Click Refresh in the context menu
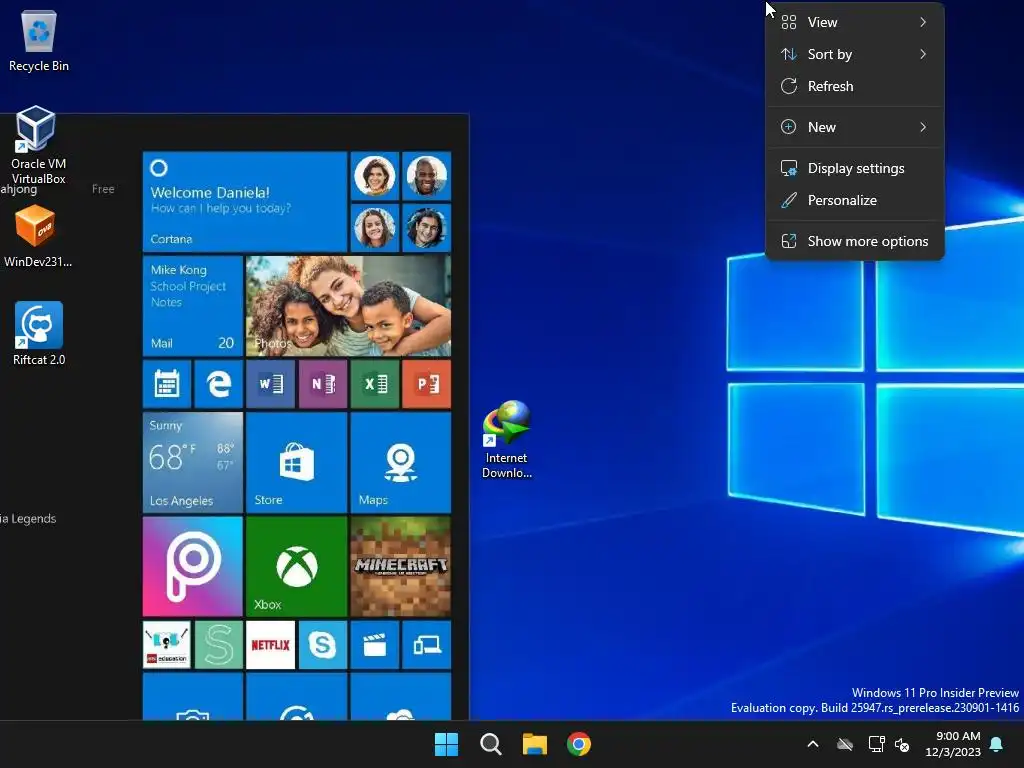 [854, 86]
